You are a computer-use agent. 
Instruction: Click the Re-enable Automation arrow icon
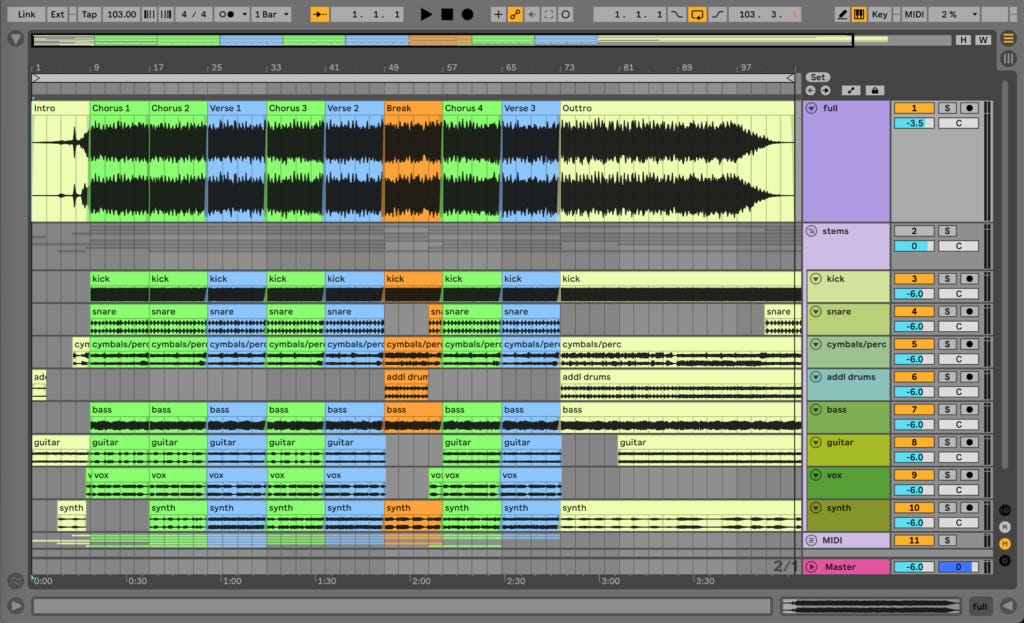point(532,14)
